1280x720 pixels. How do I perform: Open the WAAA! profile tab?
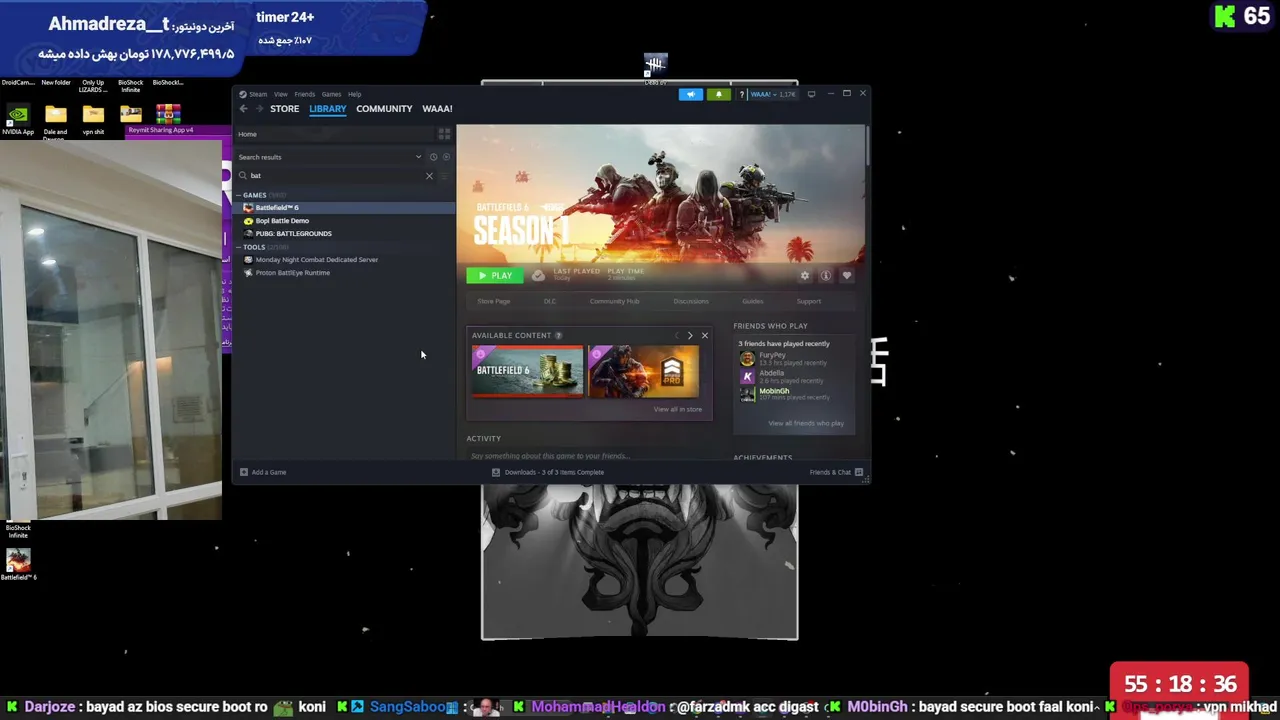437,109
